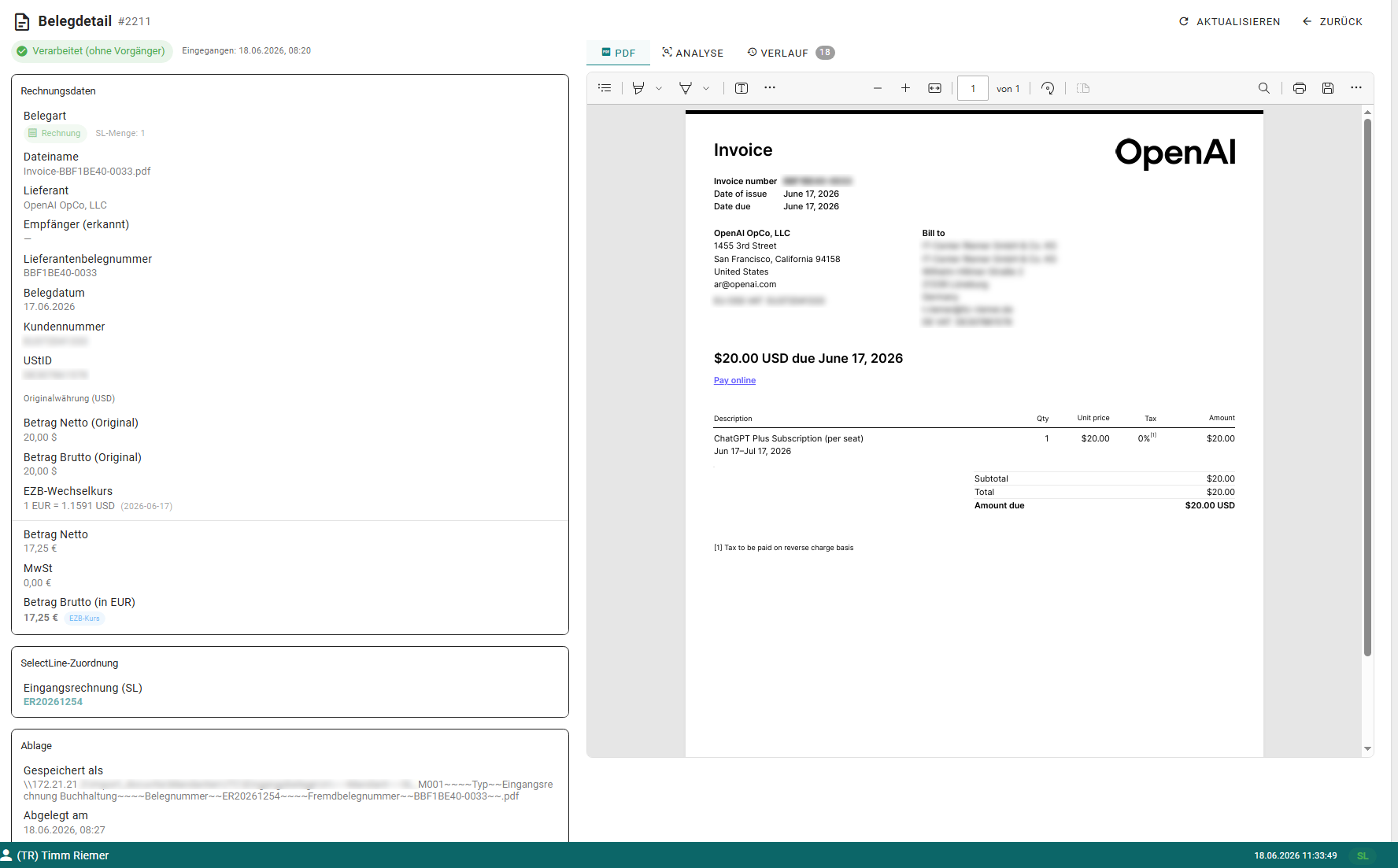Click the Eingegangen: 18.06.2026, 08:20 text
The height and width of the screenshot is (868, 1398).
pos(246,50)
